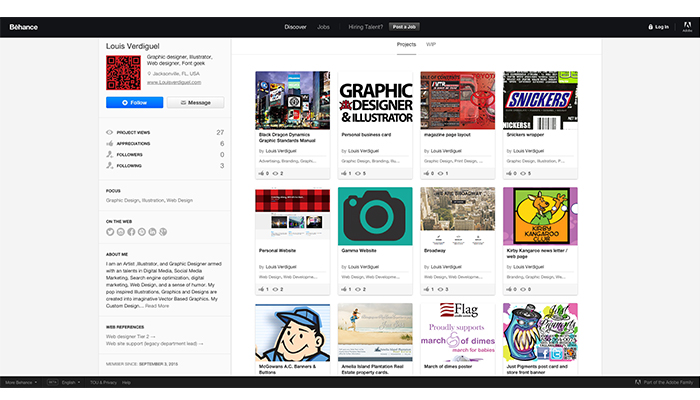This screenshot has width=700, height=400.
Task: Follow Louis Verdiguel
Action: (x=134, y=103)
